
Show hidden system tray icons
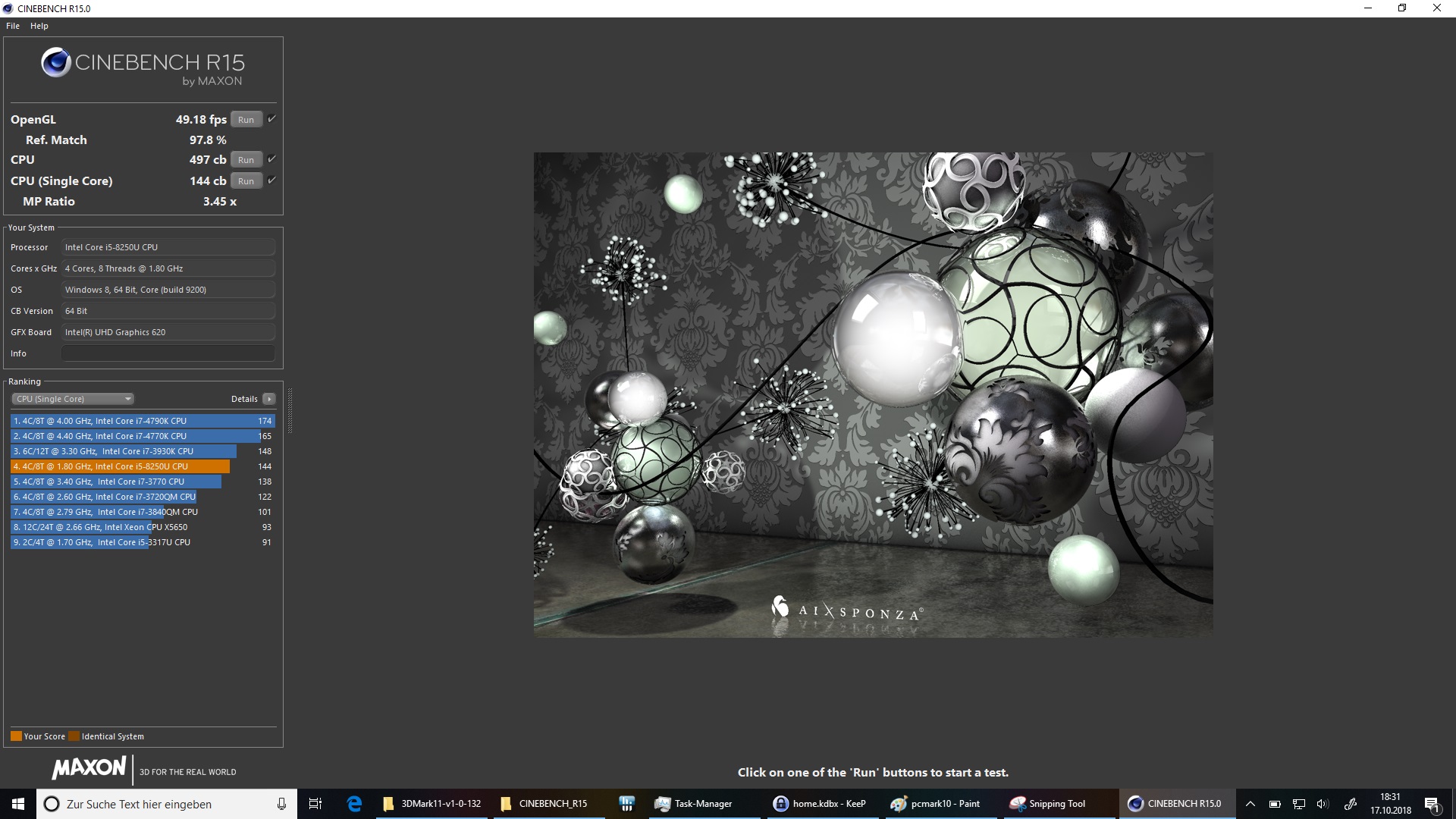1250,804
